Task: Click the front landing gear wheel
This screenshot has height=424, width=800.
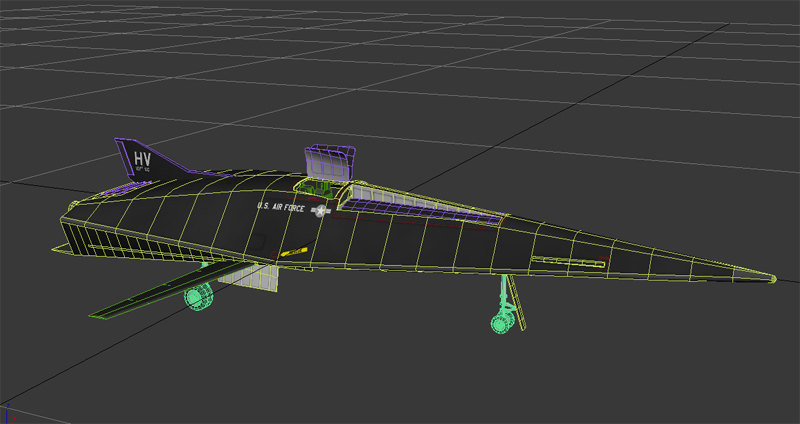Action: point(502,323)
